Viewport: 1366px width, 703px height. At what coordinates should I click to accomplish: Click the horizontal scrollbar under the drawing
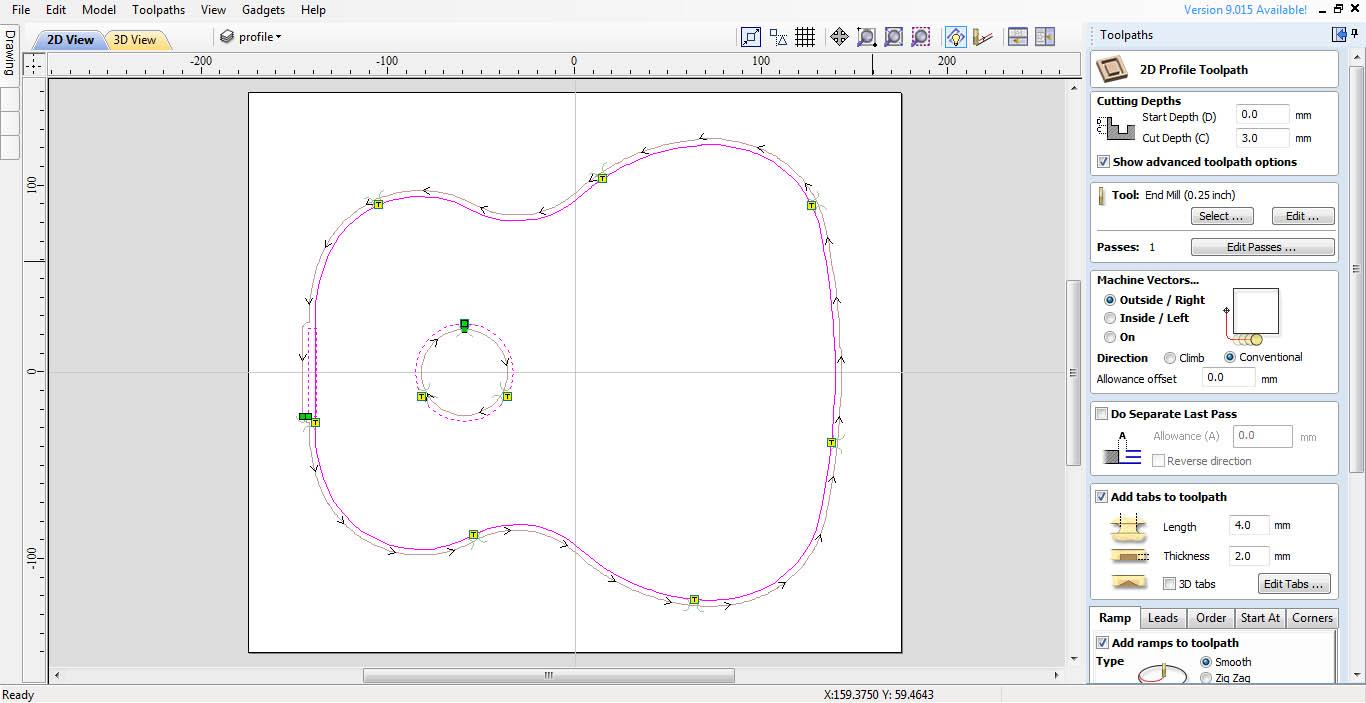(x=549, y=676)
